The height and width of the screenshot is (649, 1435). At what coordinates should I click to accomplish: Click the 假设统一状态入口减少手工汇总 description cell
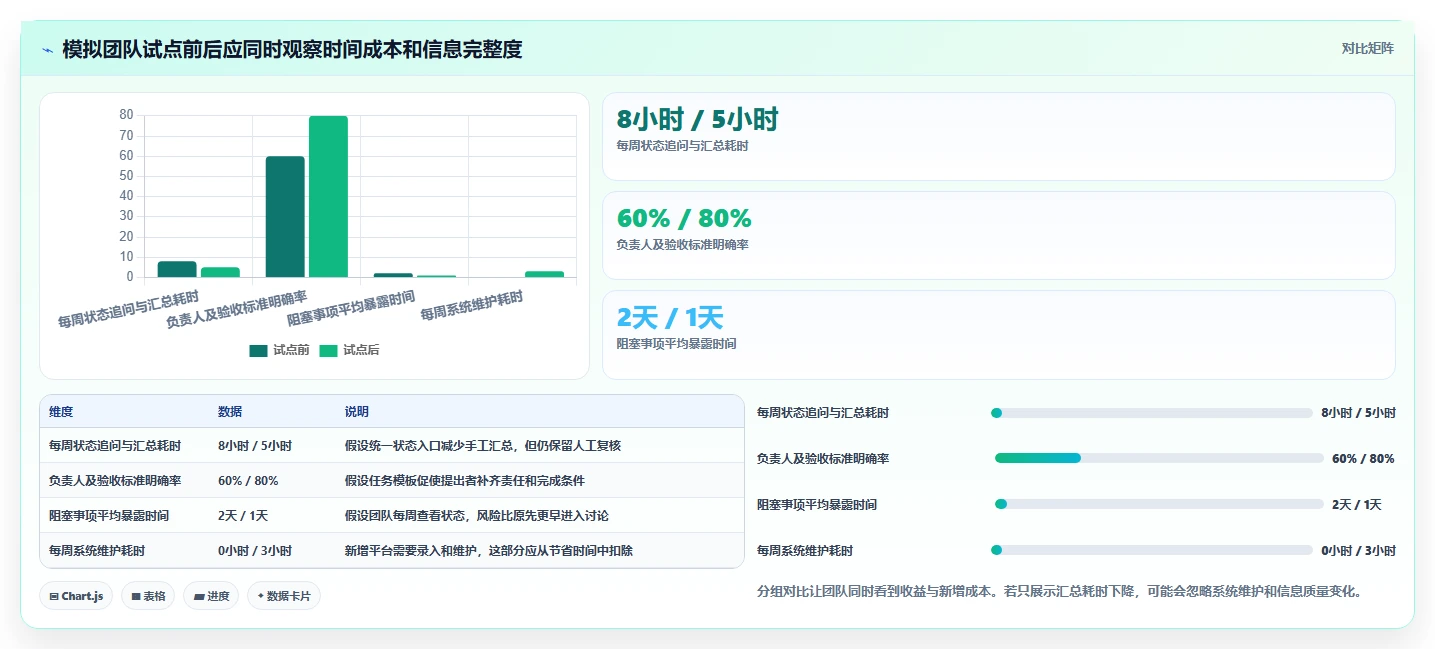pyautogui.click(x=483, y=445)
